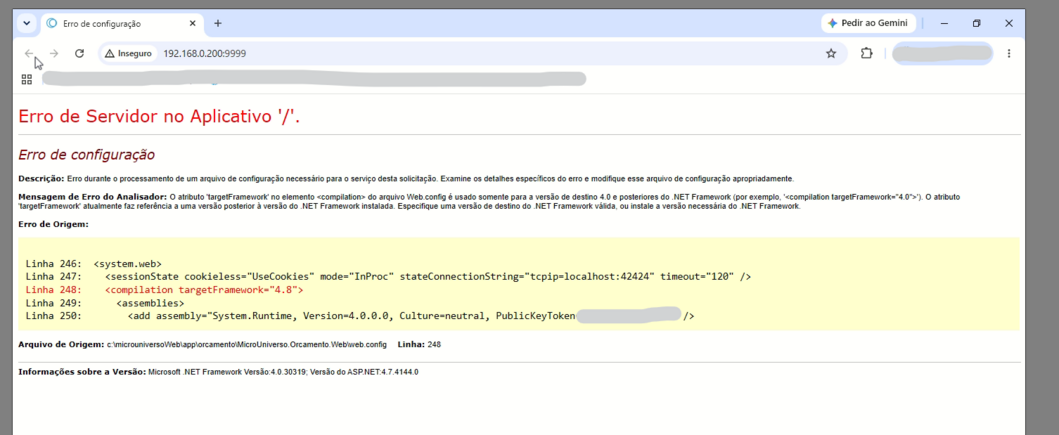Click the .NET Framework version 4.0.30319 text
This screenshot has height=435, width=1059.
click(228, 372)
